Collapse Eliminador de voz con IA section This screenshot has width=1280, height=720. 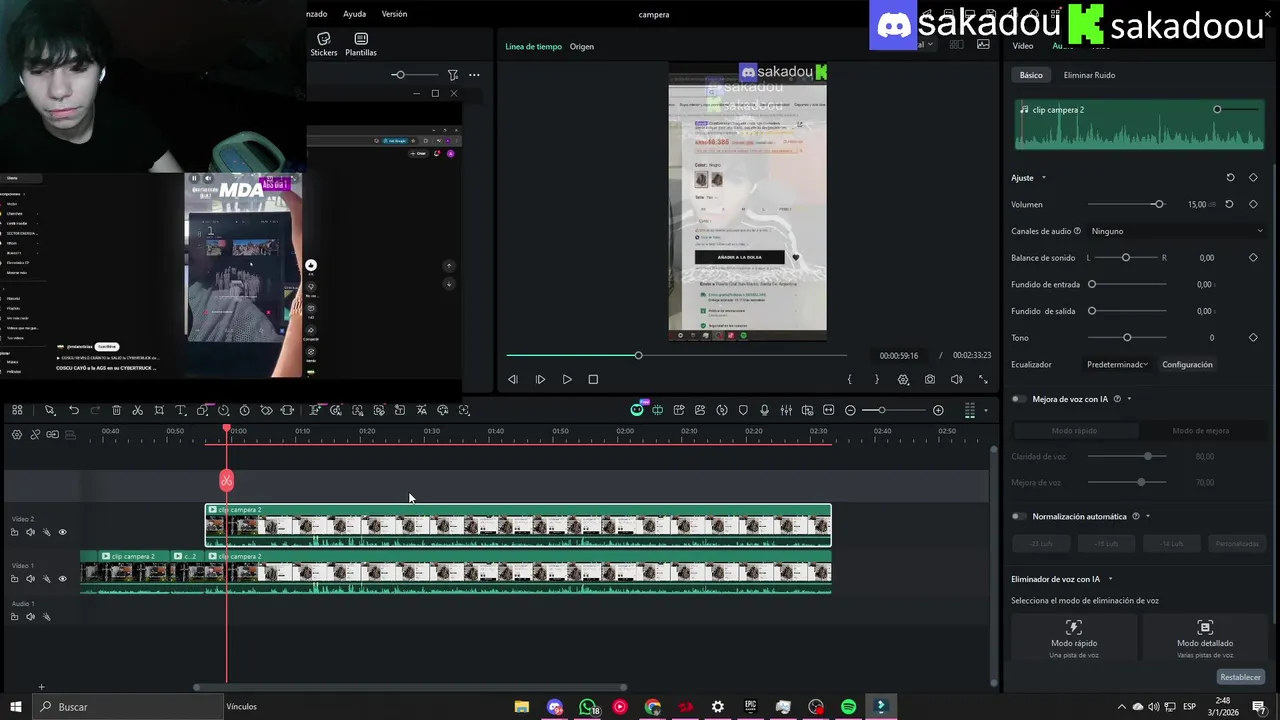pos(1110,579)
